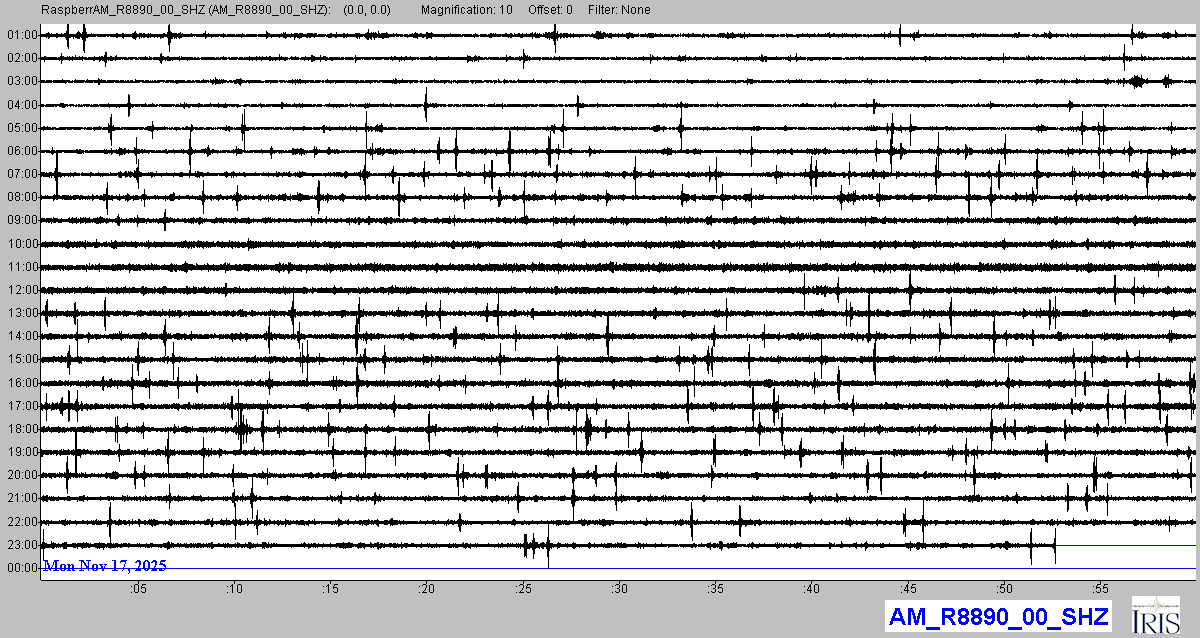Select the 01:00 hour row label
The width and height of the screenshot is (1200, 638).
(21, 35)
